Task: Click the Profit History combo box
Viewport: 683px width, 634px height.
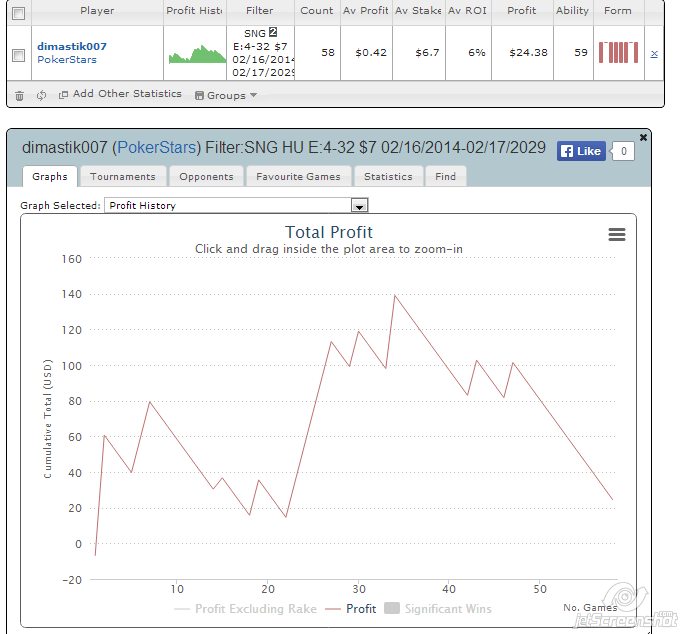Action: (236, 205)
